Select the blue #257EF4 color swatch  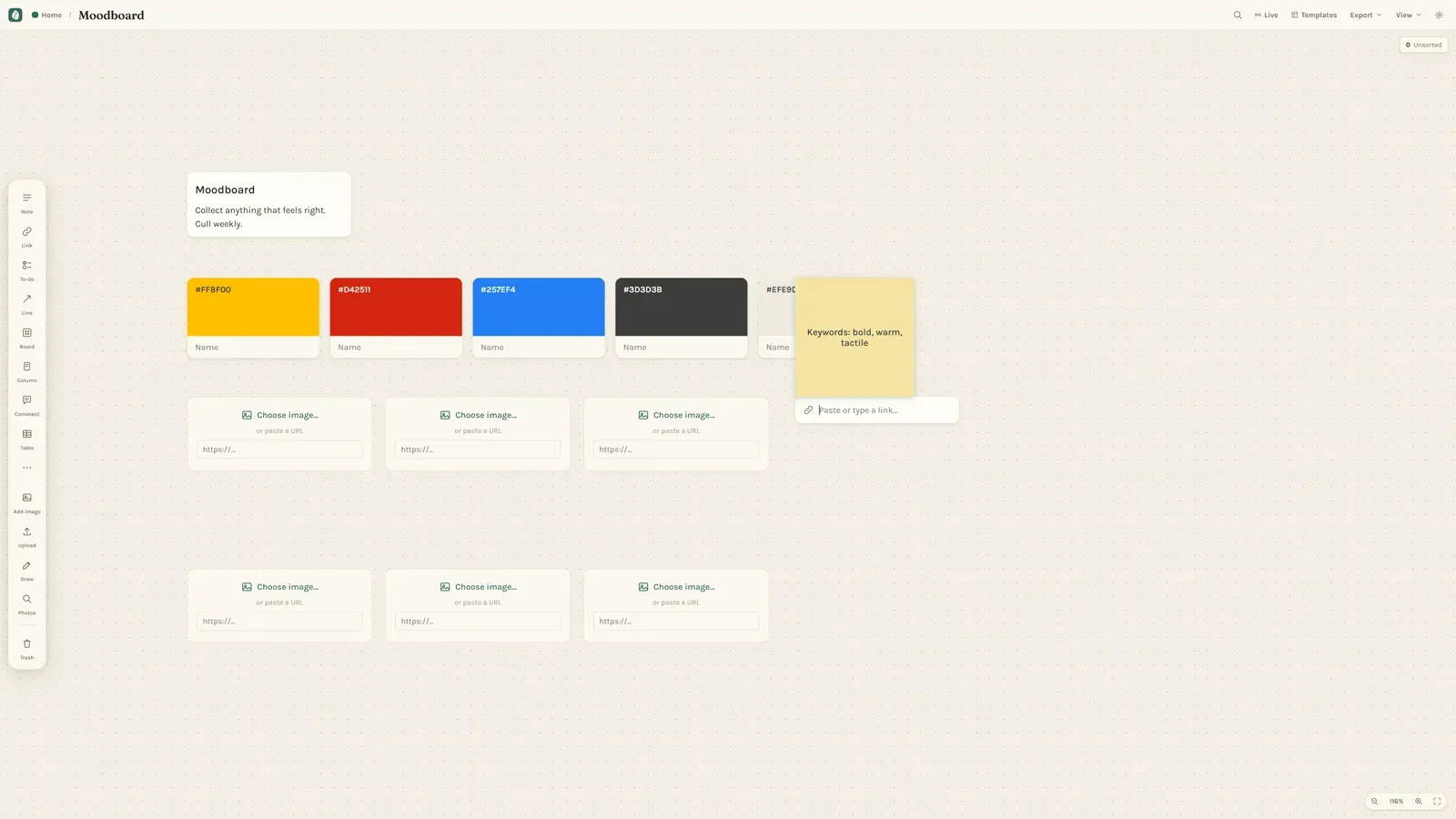point(539,308)
